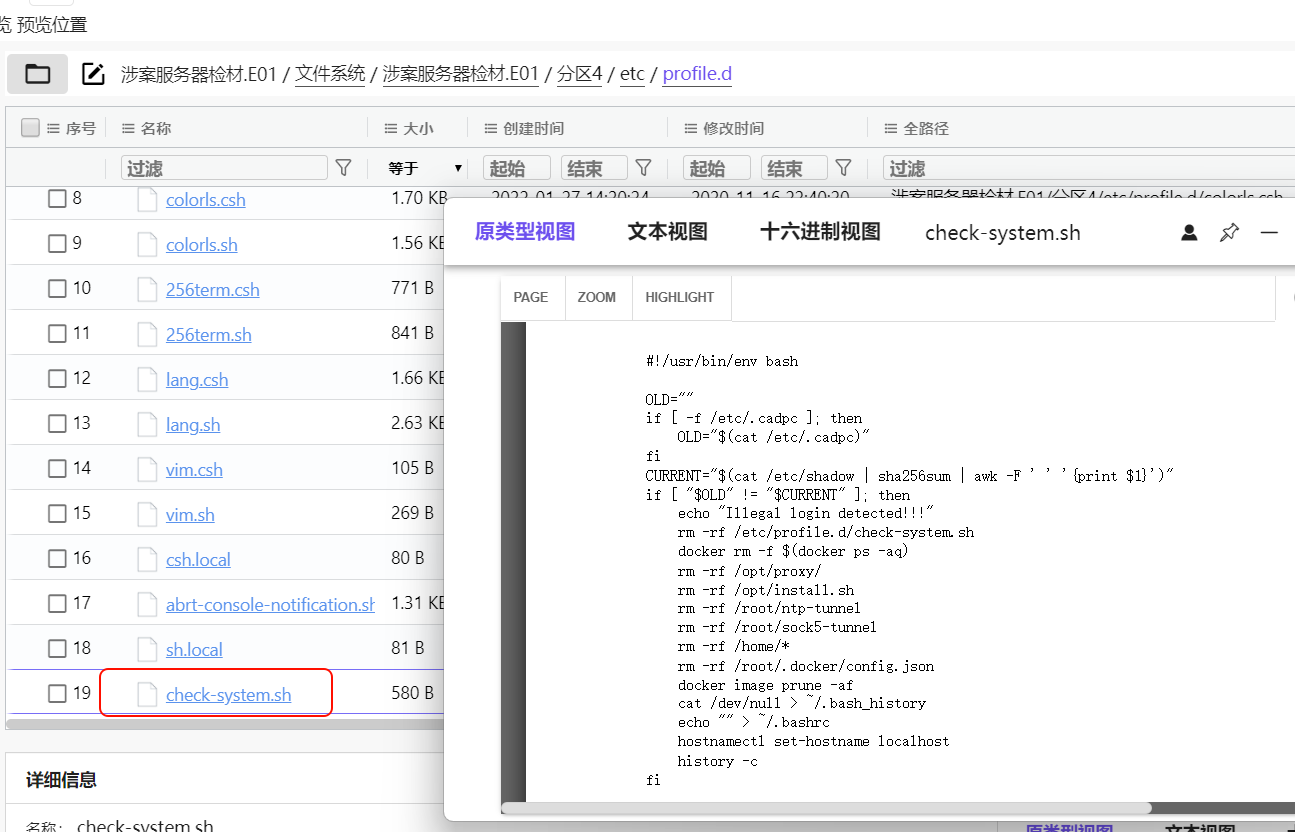Navigate to 分区4 breadcrumb
This screenshot has width=1295, height=832.
(x=579, y=74)
